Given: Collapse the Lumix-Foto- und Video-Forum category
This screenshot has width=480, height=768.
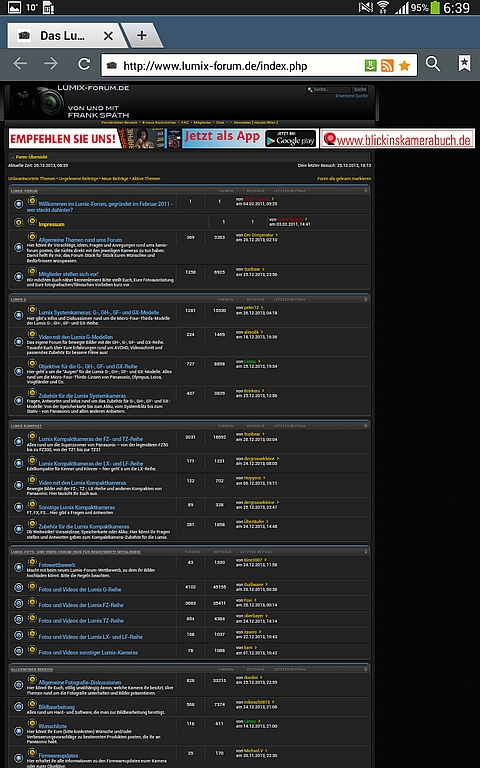Looking at the screenshot, I should [365, 552].
